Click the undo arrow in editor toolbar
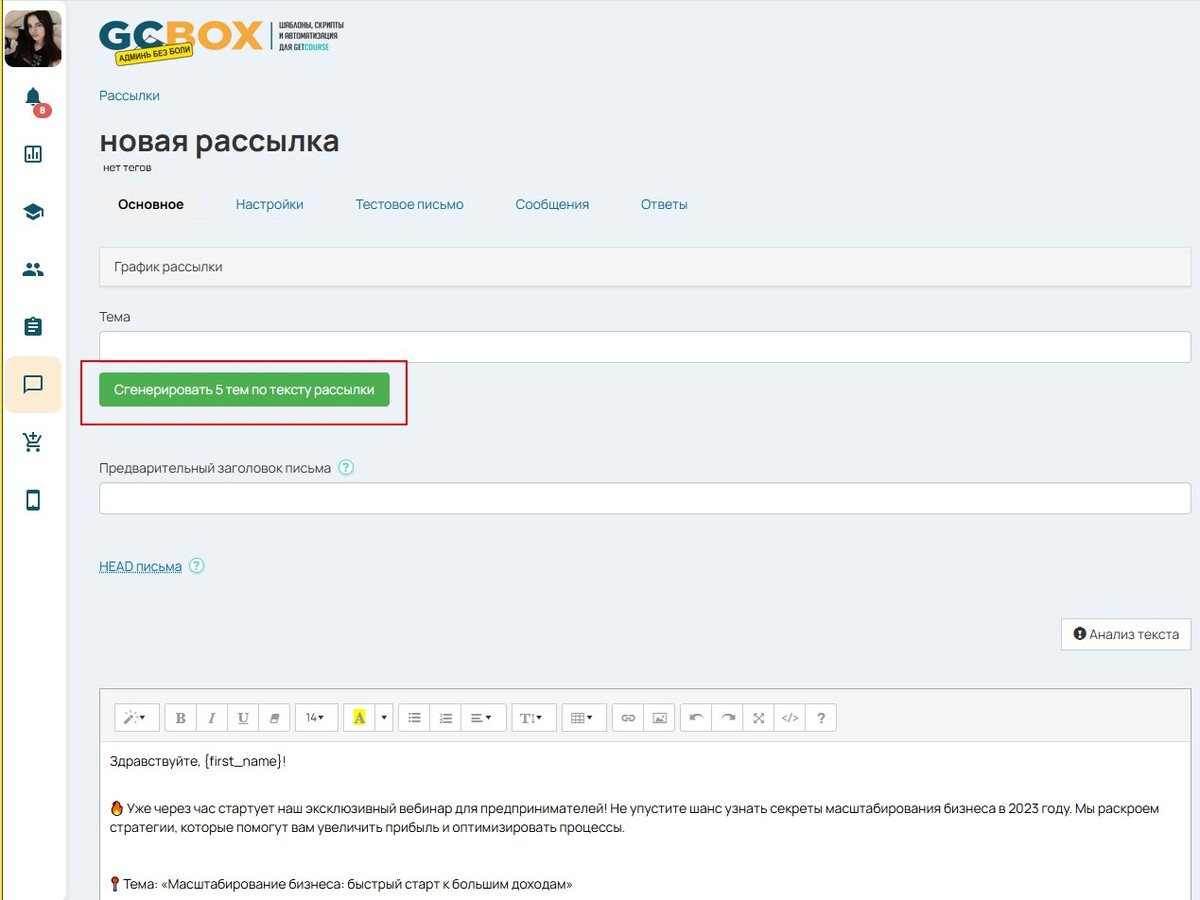 [697, 718]
